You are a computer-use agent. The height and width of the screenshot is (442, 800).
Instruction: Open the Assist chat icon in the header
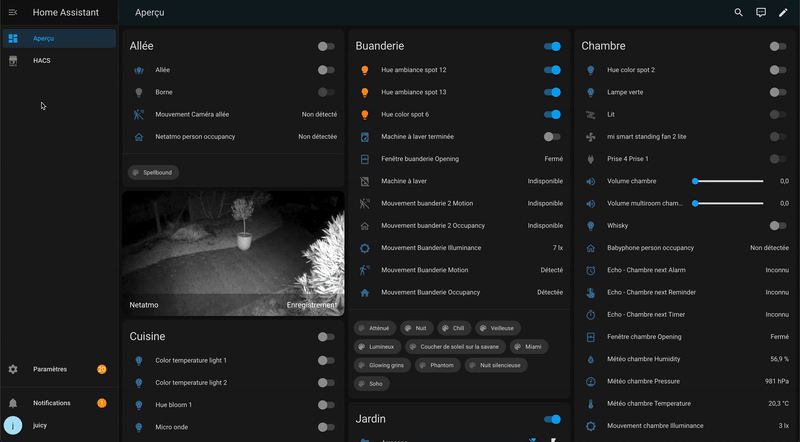point(761,12)
